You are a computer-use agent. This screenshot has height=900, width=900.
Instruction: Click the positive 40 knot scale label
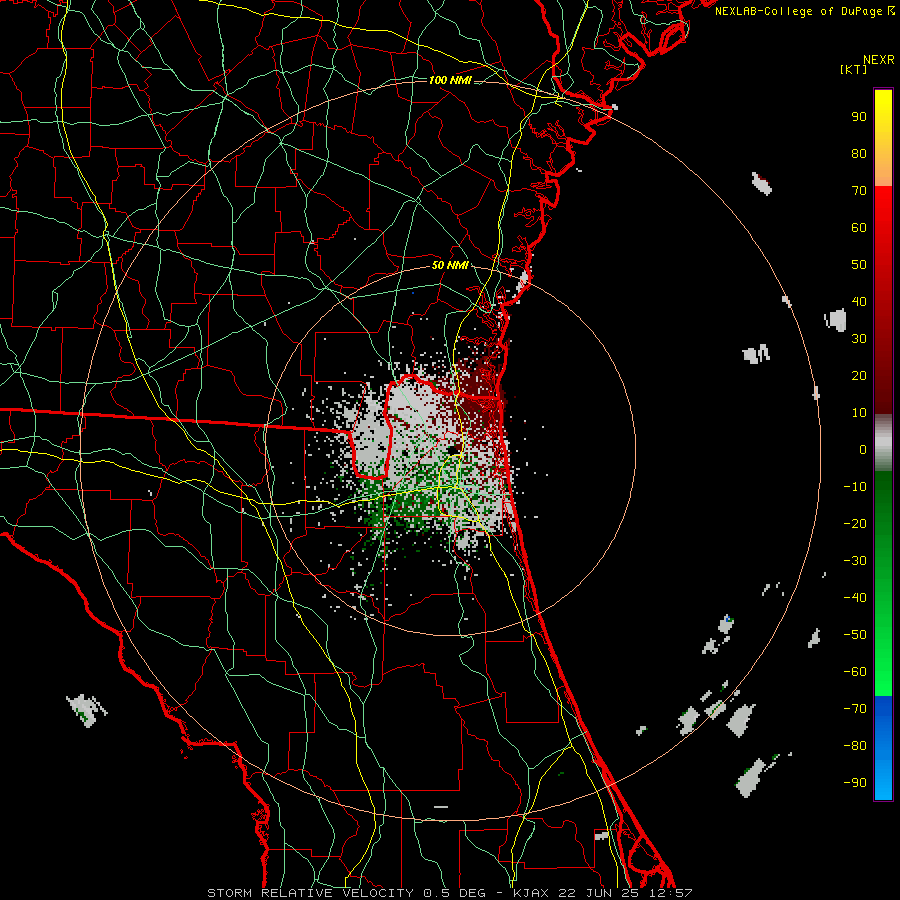tap(859, 302)
